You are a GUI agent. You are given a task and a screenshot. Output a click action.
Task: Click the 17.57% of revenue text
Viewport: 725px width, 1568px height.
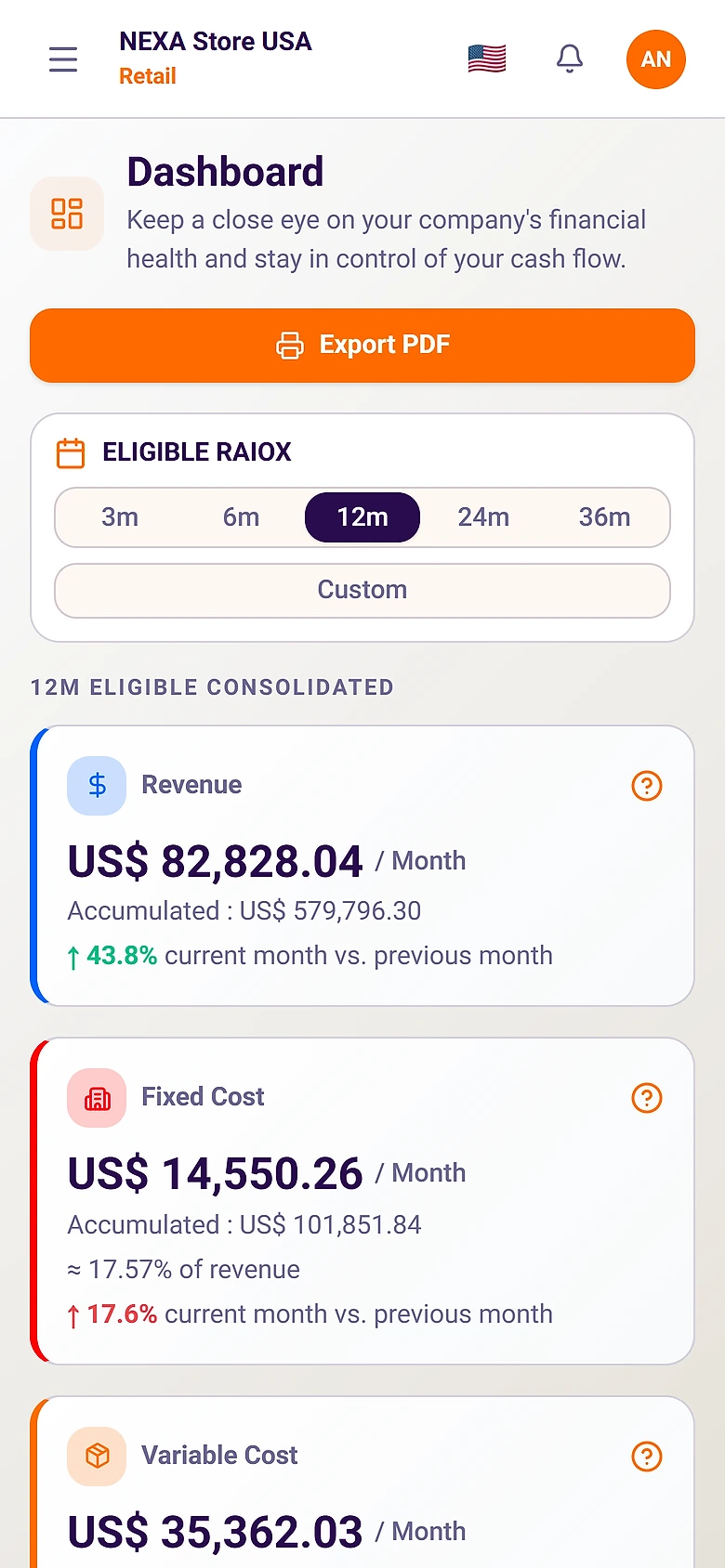point(184,1270)
